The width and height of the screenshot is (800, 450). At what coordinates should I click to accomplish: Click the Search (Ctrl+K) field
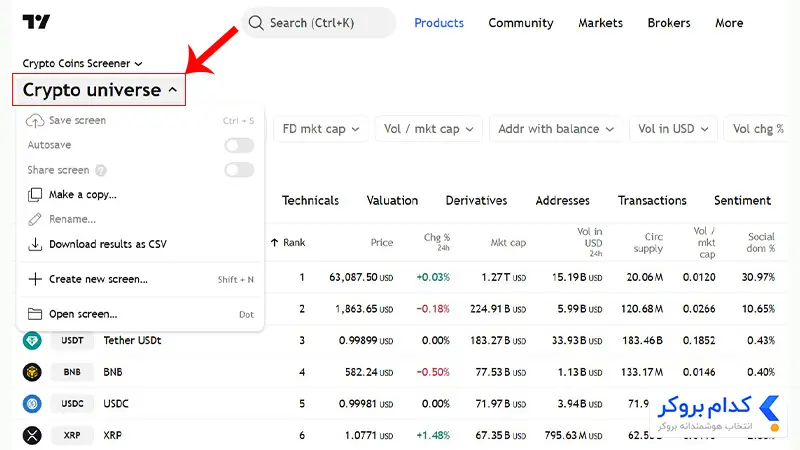319,23
